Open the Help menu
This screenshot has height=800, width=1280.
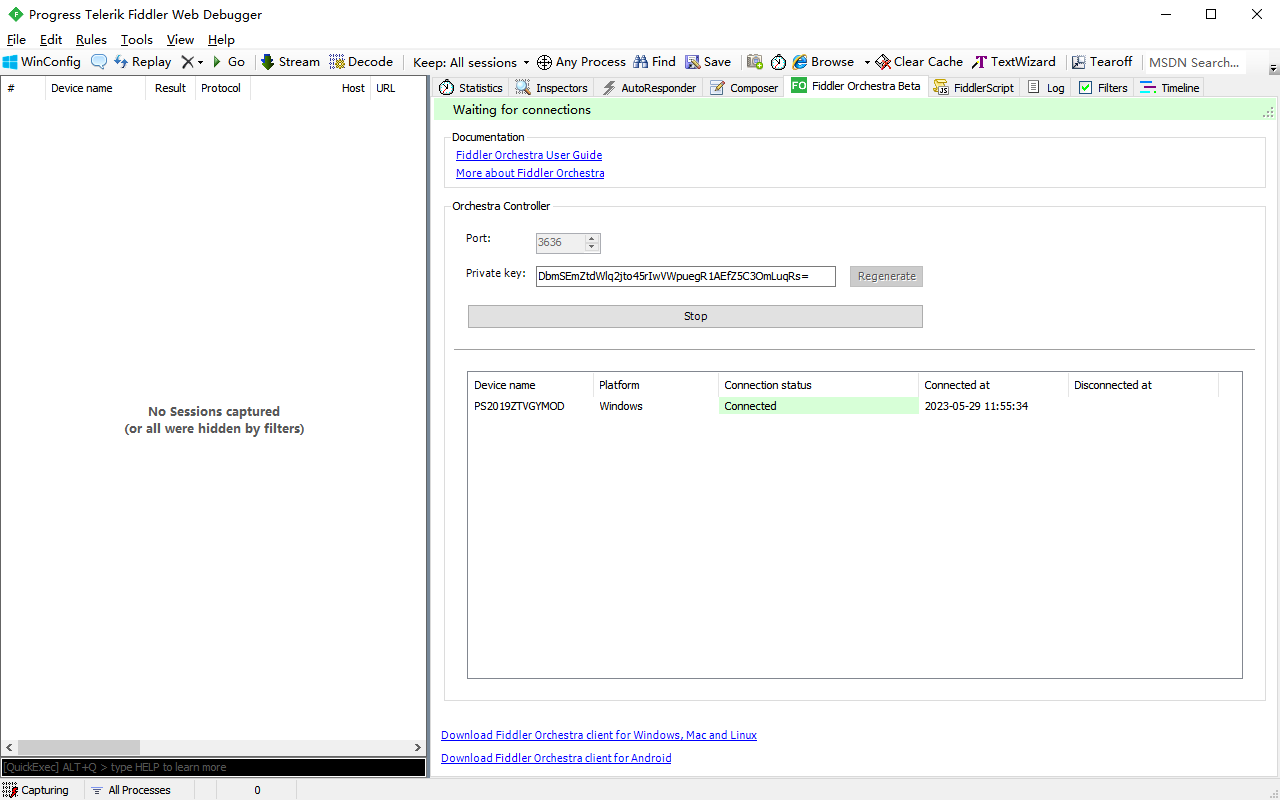pos(221,40)
